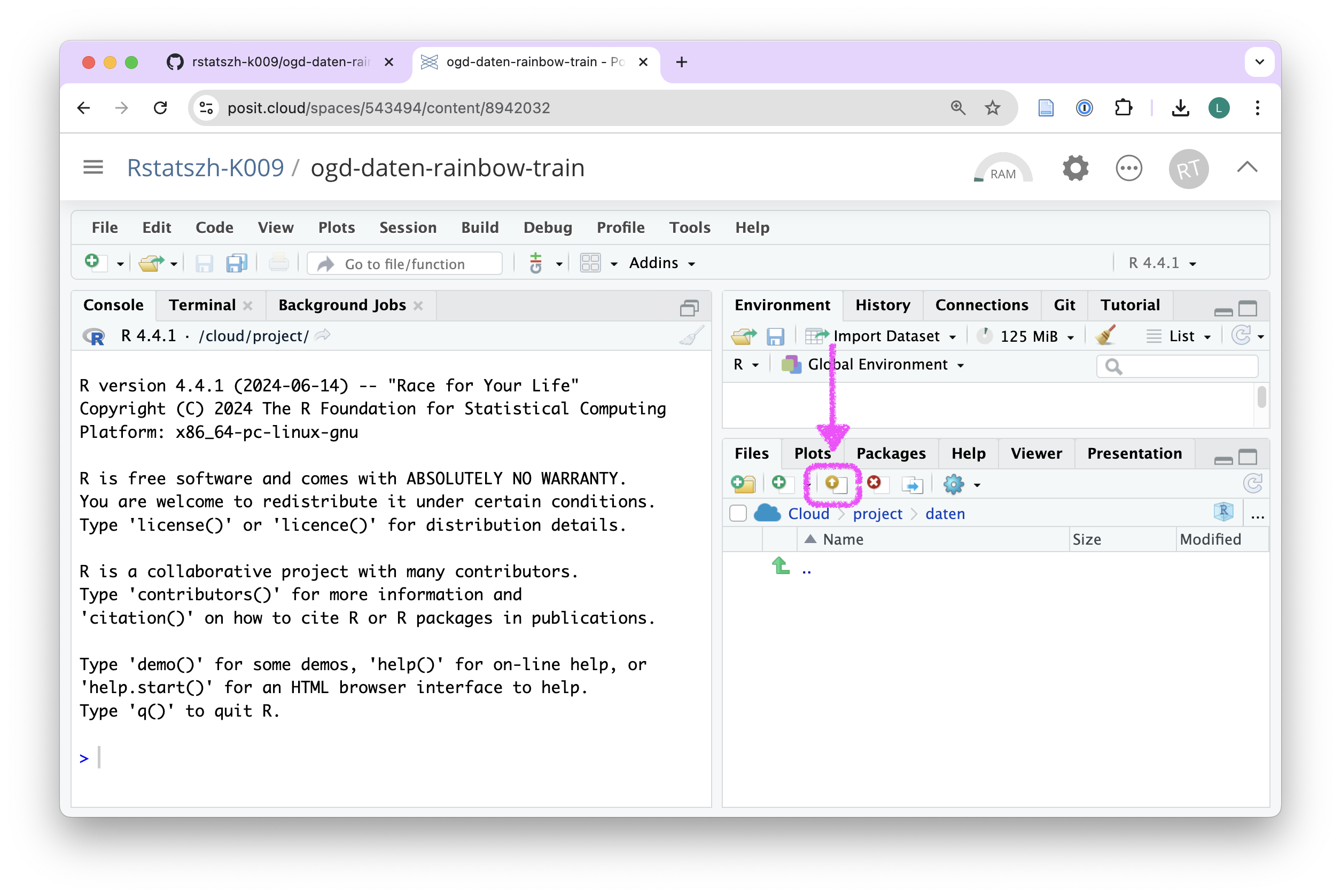Open the Session menu
The image size is (1341, 896).
click(408, 227)
